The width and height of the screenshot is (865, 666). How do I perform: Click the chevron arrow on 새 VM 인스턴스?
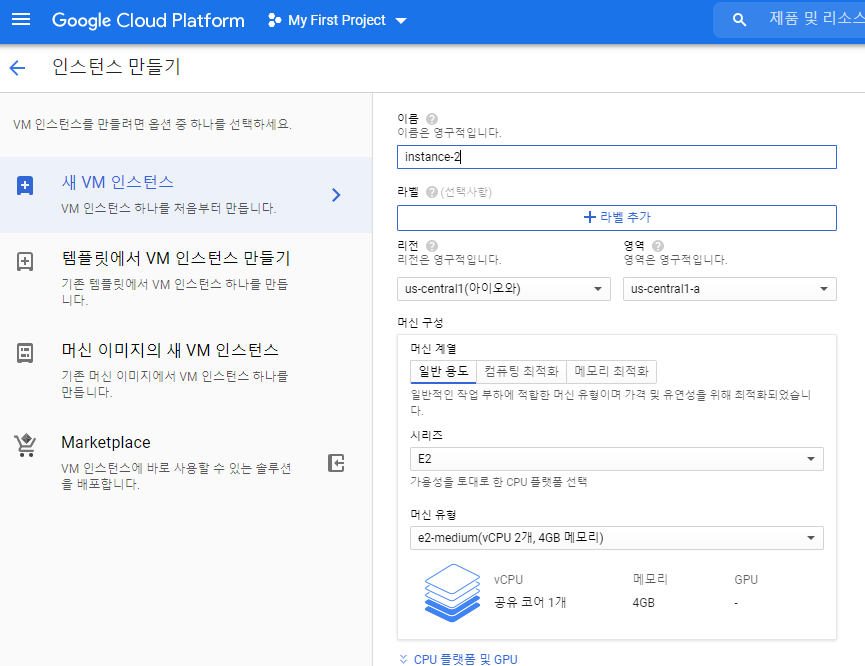pos(336,195)
